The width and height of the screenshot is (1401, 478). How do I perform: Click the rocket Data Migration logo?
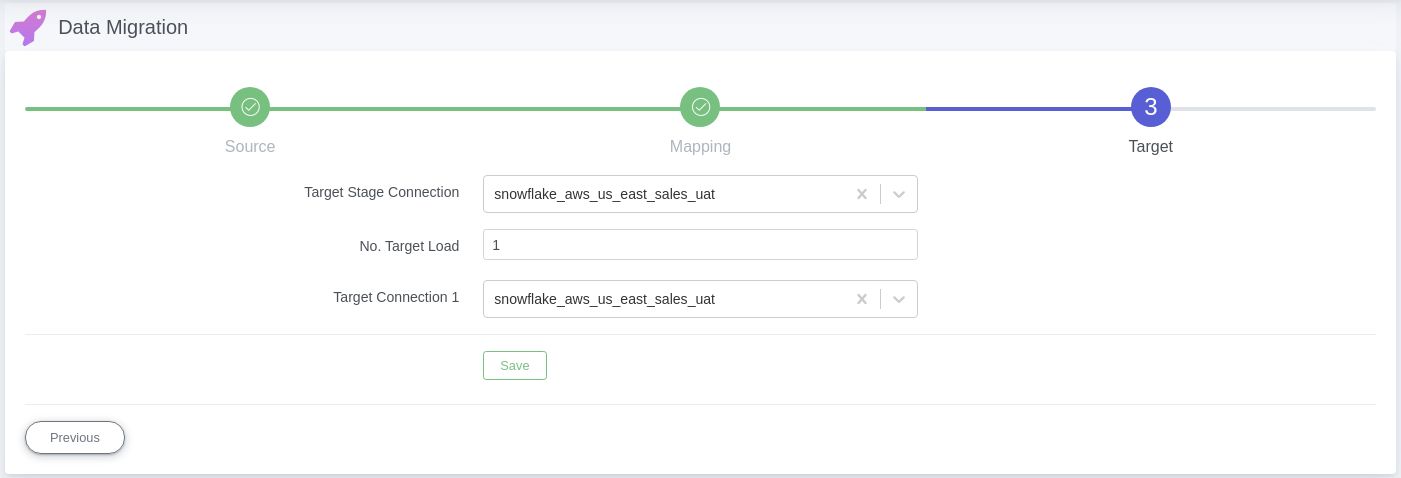tap(28, 27)
